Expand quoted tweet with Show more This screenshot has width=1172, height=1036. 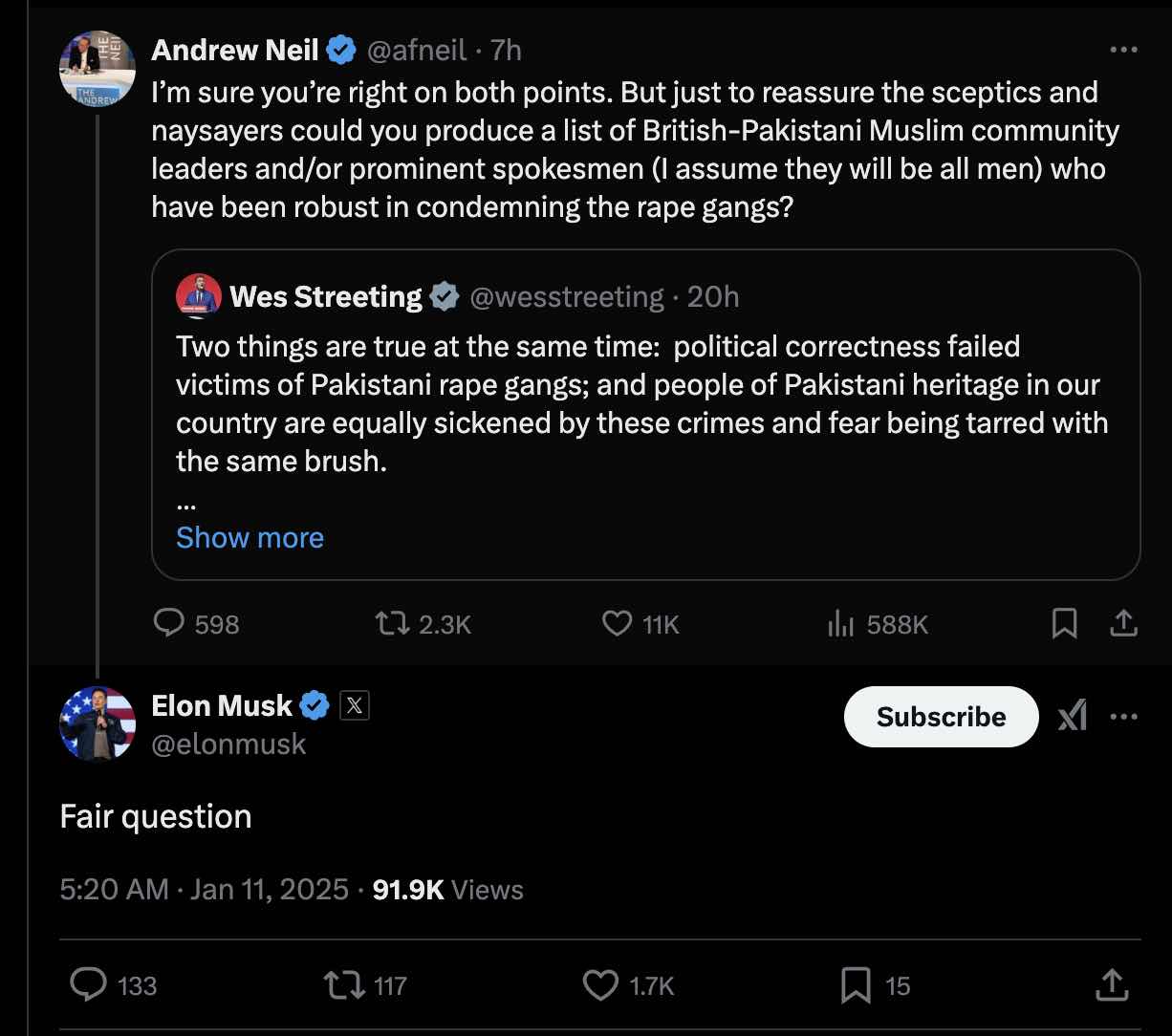[250, 537]
